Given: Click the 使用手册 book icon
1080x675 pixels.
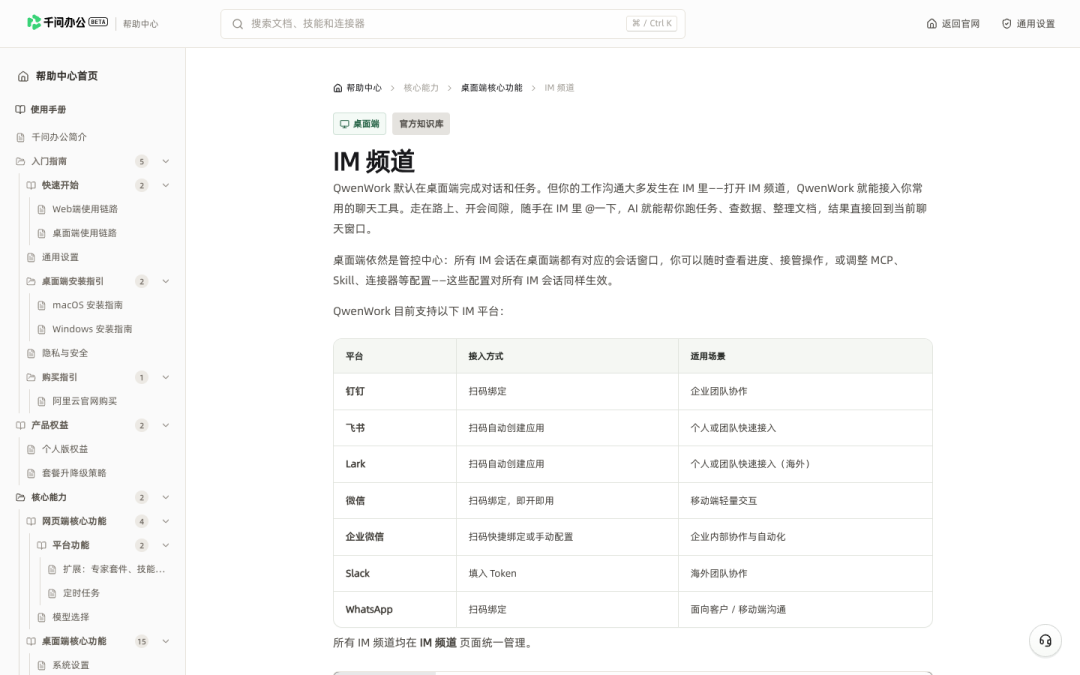Looking at the screenshot, I should (x=20, y=110).
